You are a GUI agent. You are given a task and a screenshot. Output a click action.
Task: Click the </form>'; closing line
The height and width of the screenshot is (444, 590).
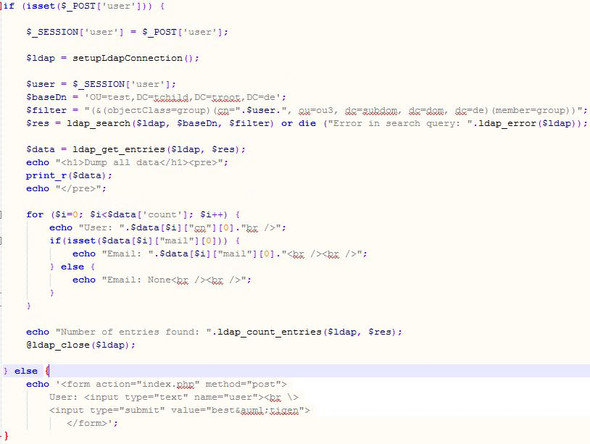92,423
